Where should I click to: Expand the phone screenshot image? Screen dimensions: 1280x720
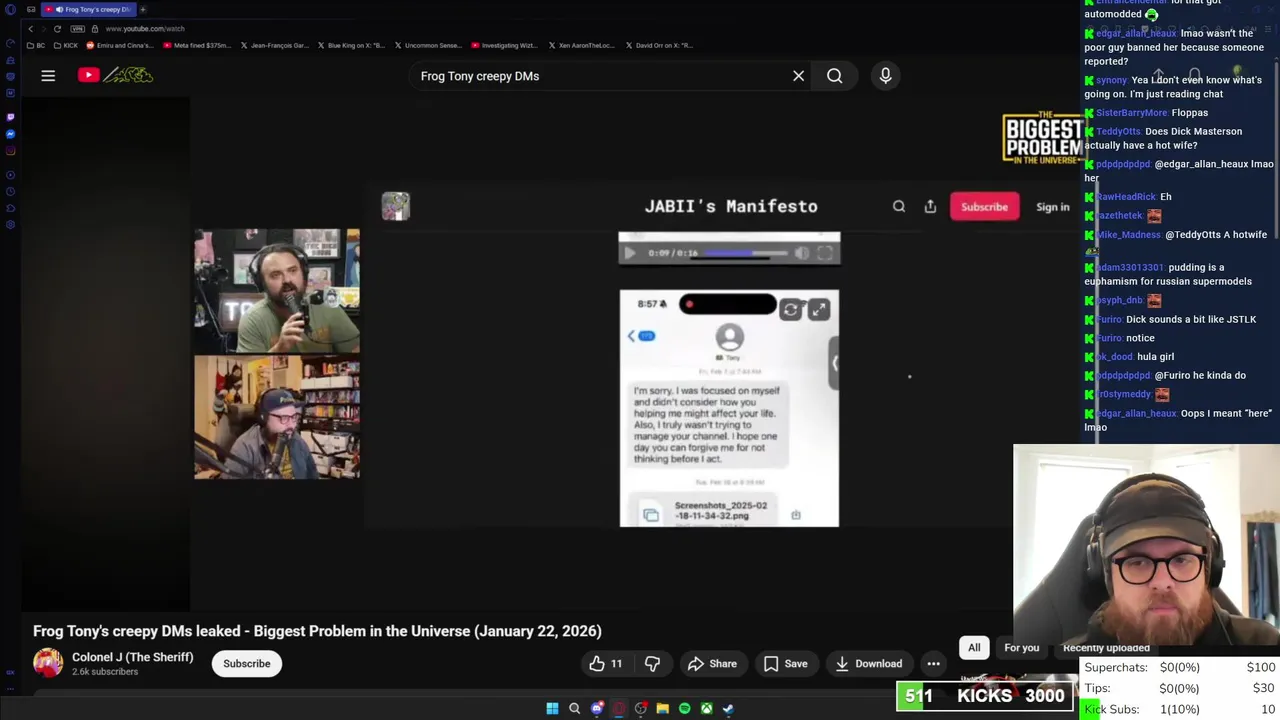coord(818,310)
